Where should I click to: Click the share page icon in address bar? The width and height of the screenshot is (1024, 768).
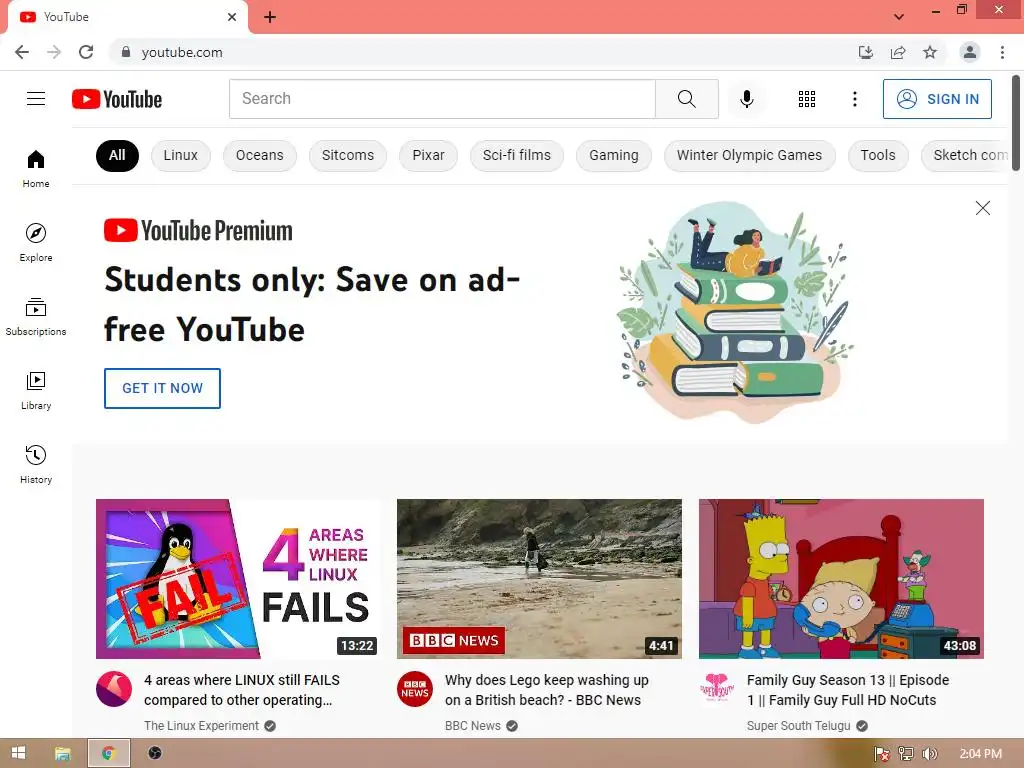(898, 52)
